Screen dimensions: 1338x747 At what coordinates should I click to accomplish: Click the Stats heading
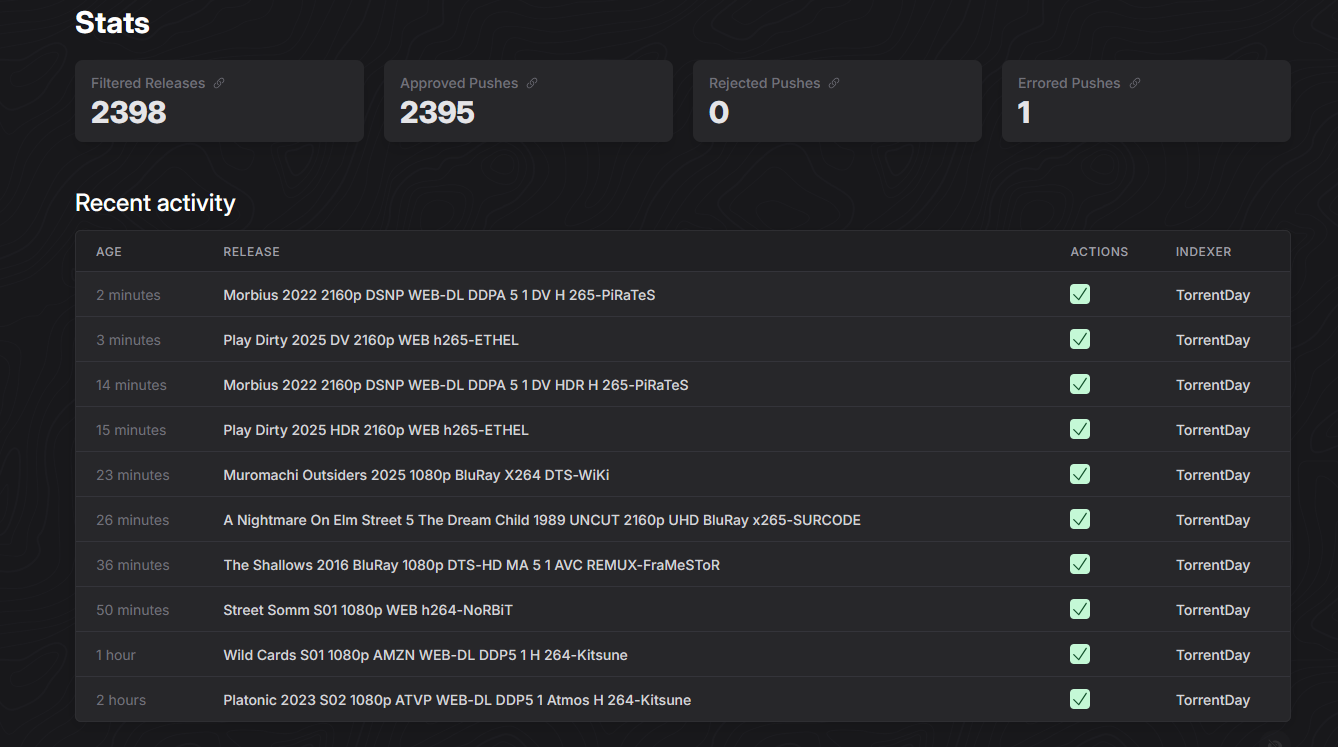[x=112, y=22]
